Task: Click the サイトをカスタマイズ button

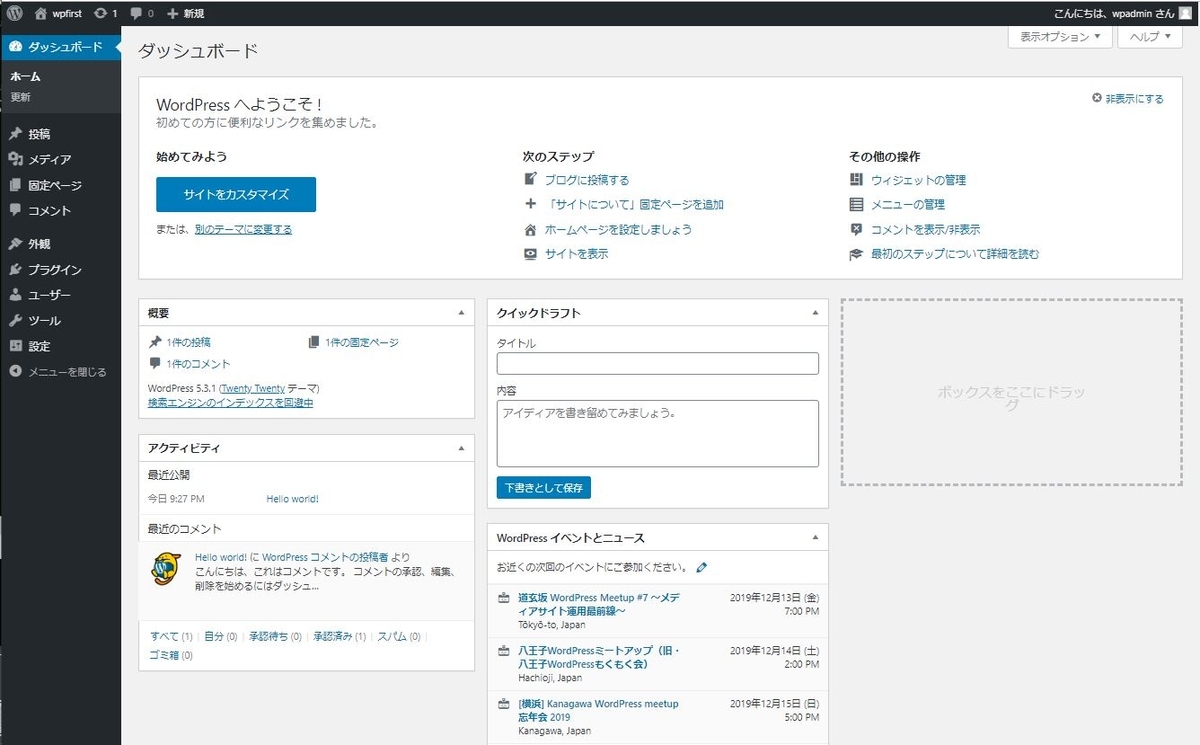Action: 234,195
